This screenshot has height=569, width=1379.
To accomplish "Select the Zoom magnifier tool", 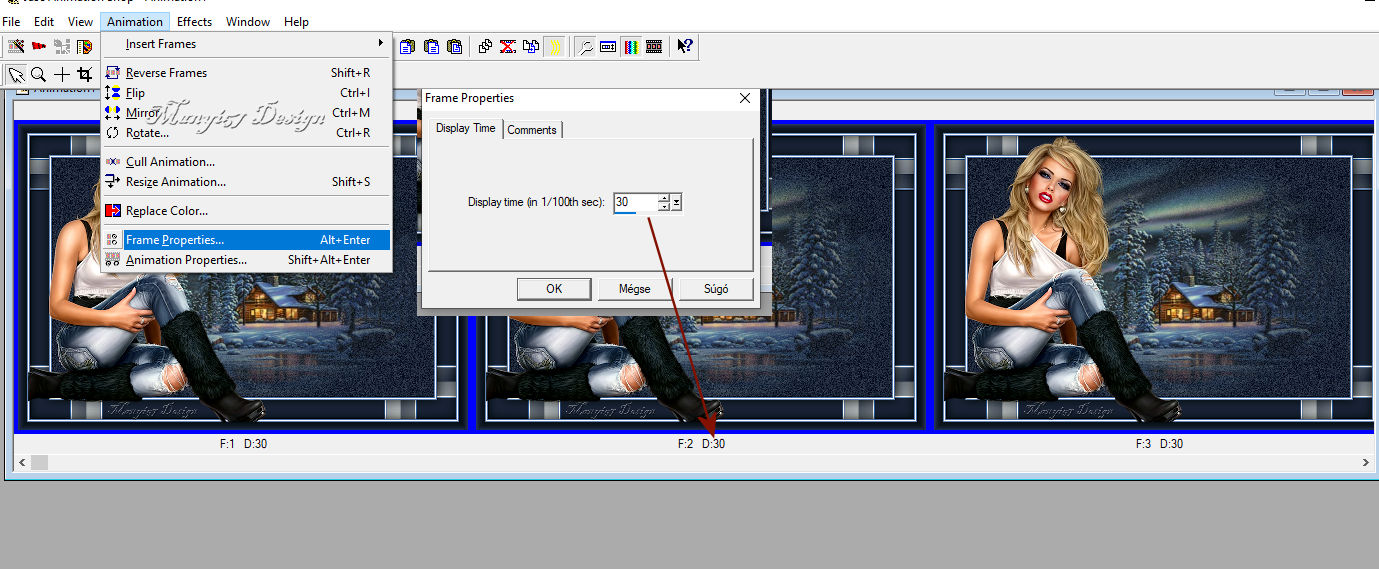I will [39, 74].
